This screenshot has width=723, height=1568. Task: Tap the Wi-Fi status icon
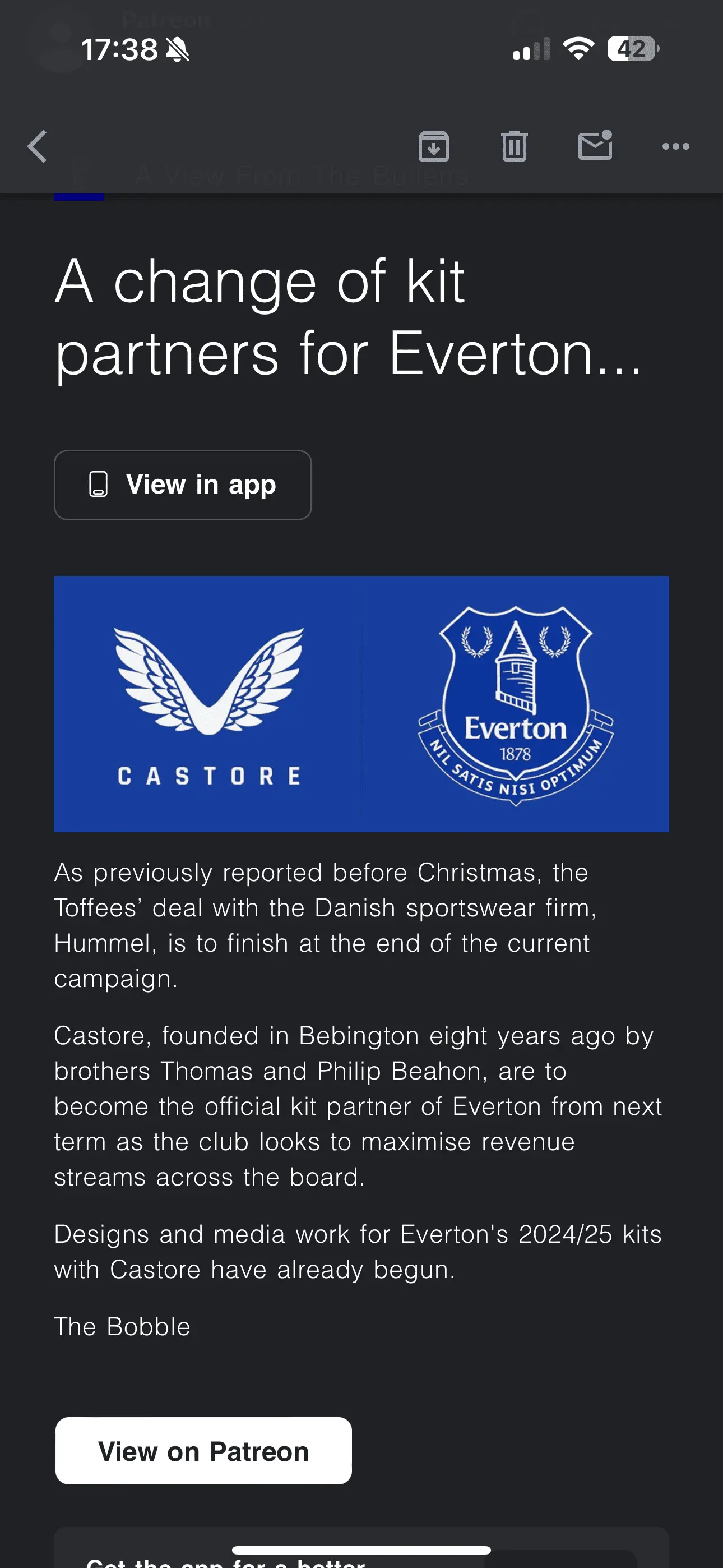click(578, 49)
